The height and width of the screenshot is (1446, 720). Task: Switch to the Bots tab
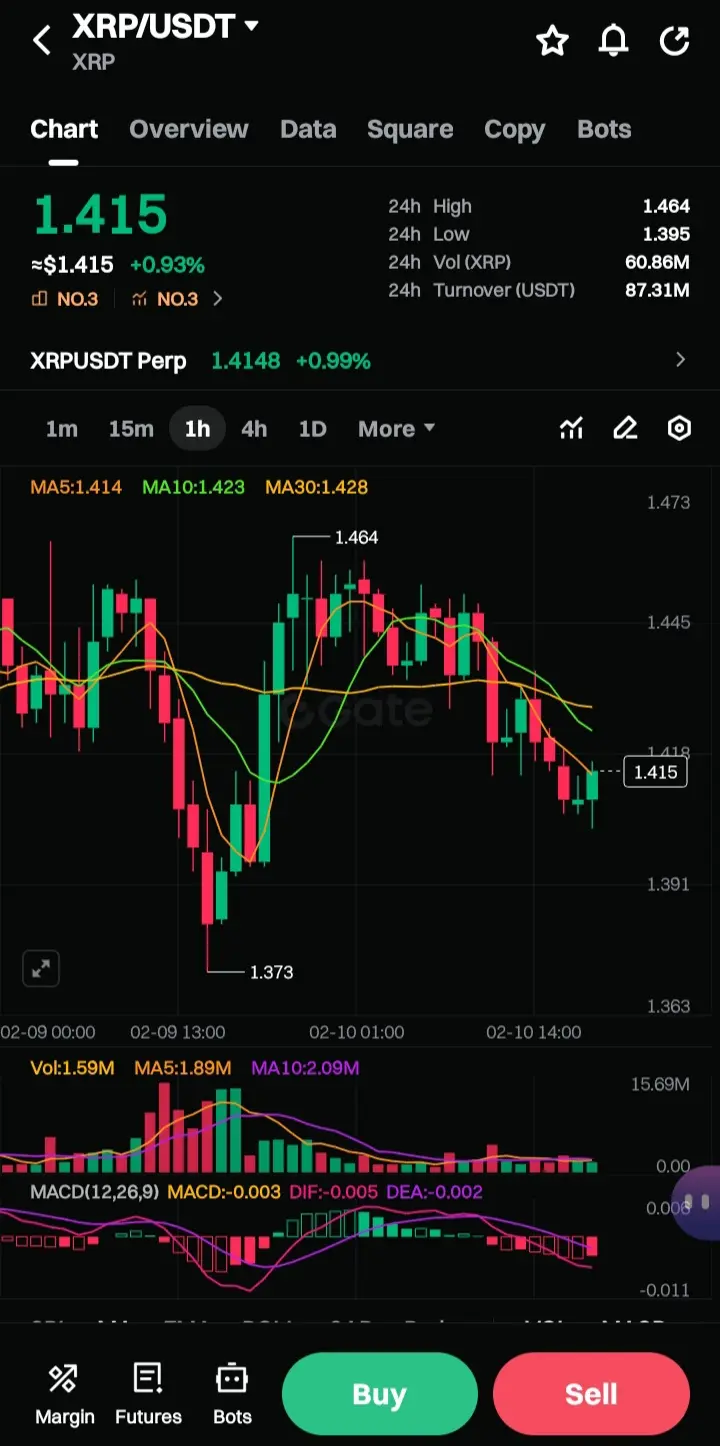pyautogui.click(x=604, y=129)
